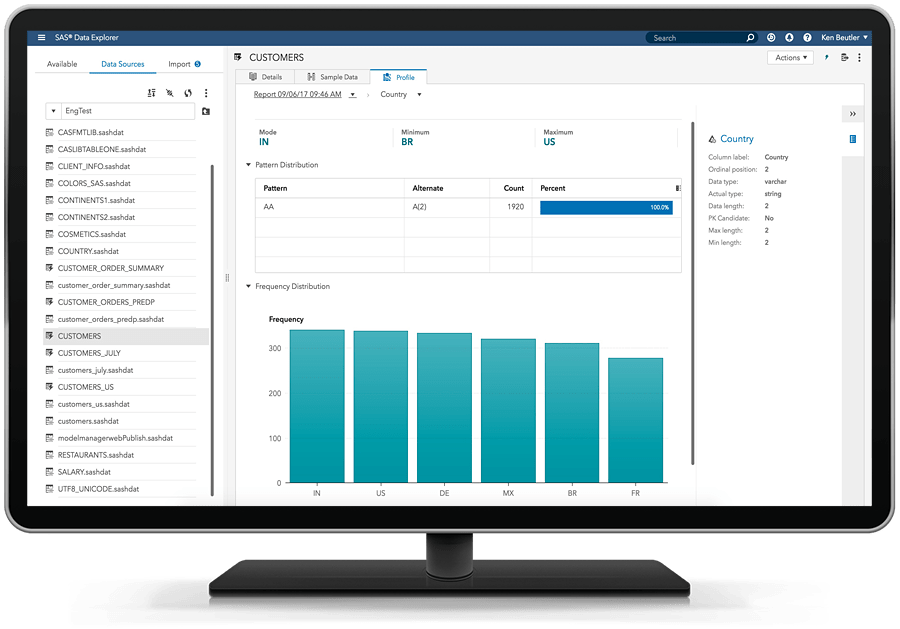
Task: Switch to the Available tab
Action: tap(62, 64)
